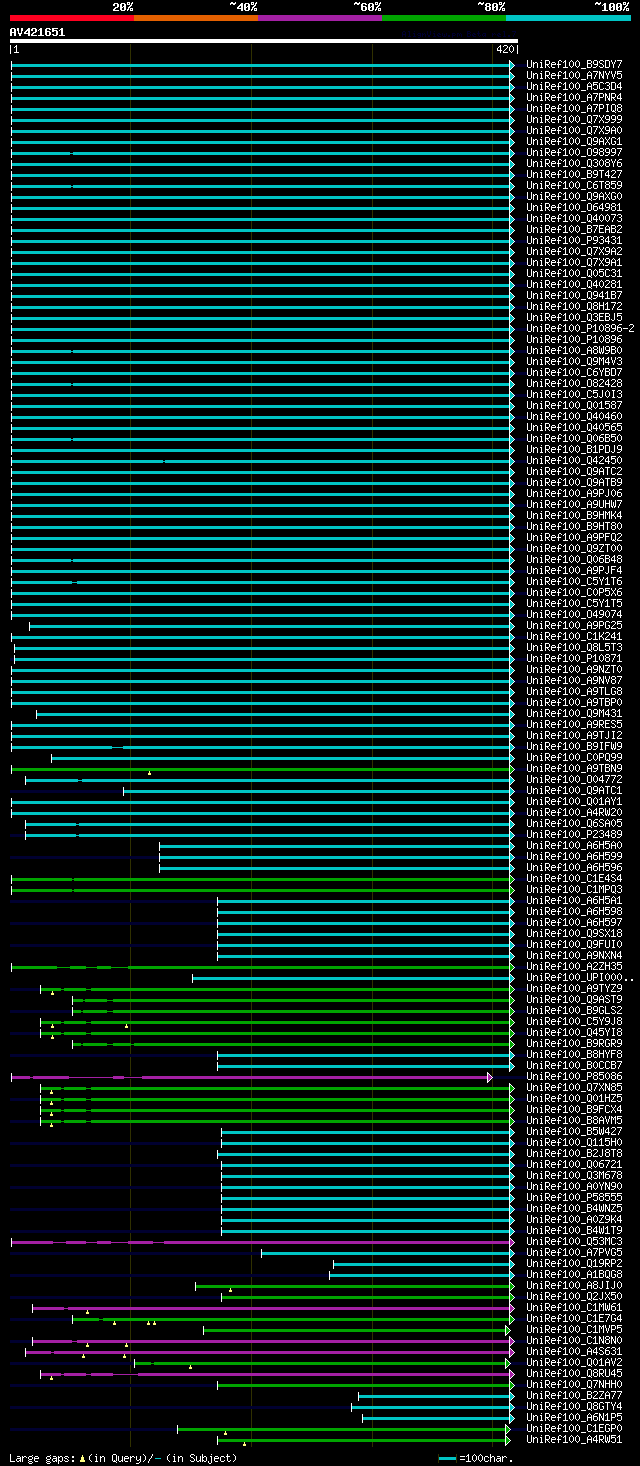Image resolution: width=640 pixels, height=1466 pixels.
Task: Select the UniRef100_A9TLG8 label
Action: pos(574,691)
